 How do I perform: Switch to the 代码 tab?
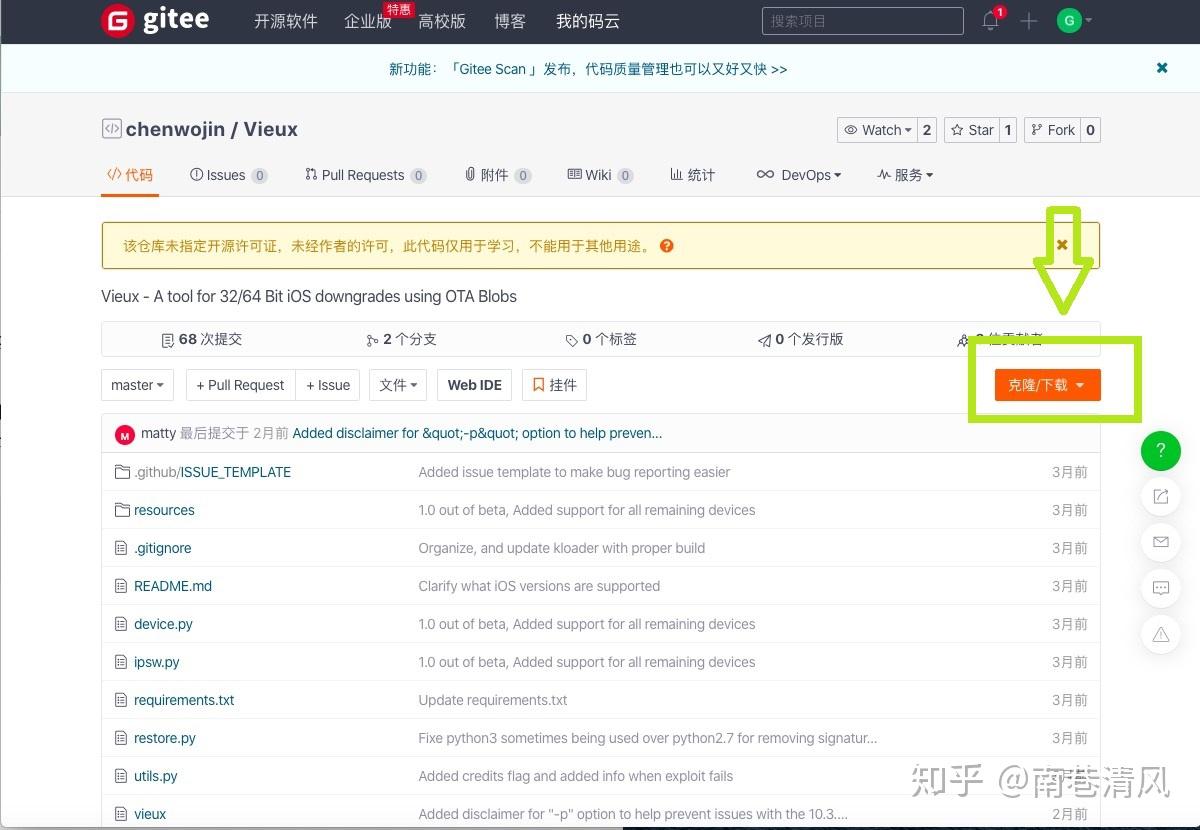pos(130,175)
